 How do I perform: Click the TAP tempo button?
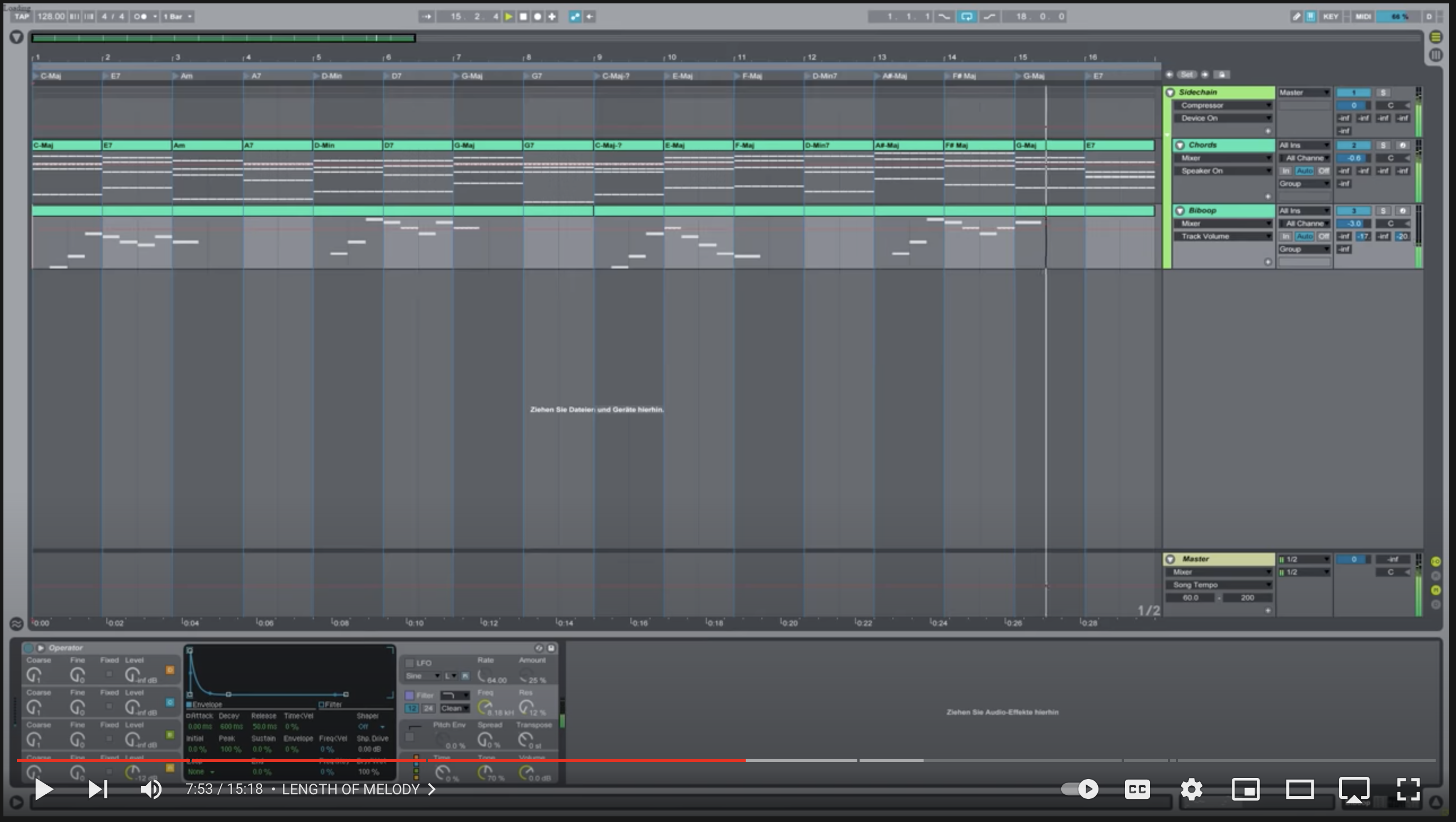pos(21,16)
